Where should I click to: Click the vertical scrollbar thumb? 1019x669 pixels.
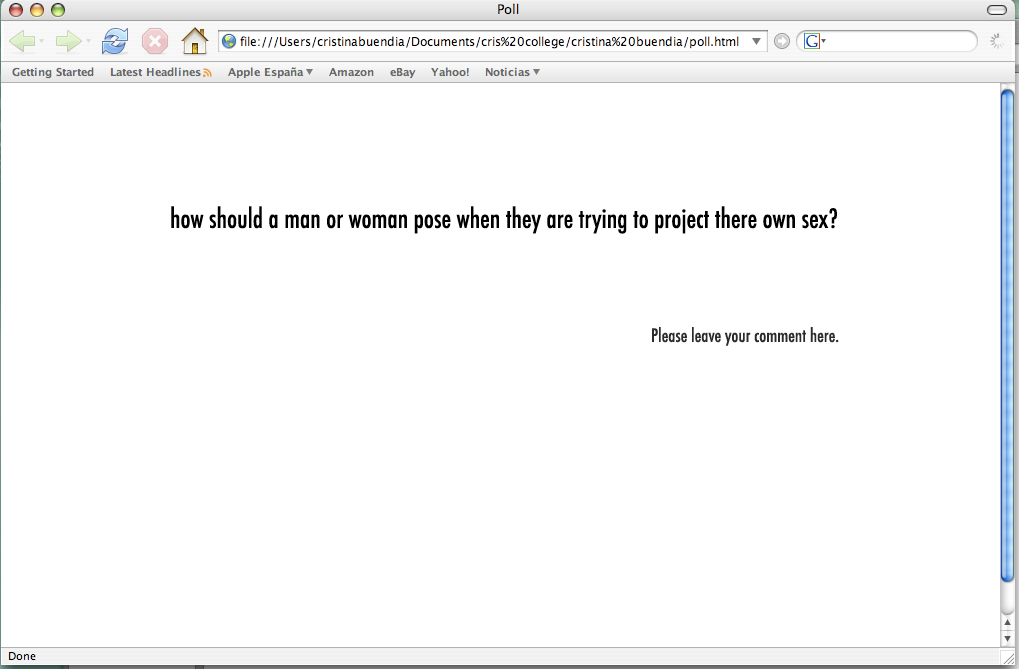point(1007,335)
